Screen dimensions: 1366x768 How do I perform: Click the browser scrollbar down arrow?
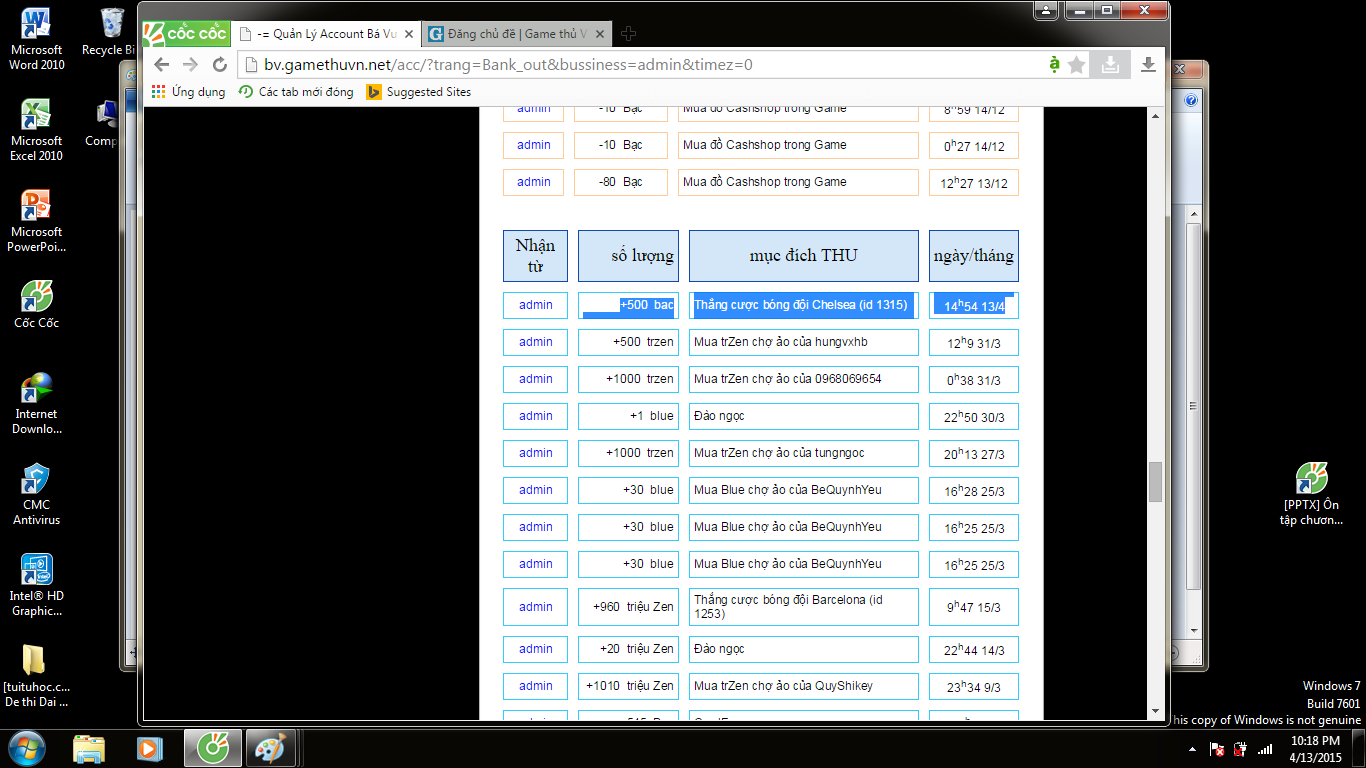[x=1156, y=712]
